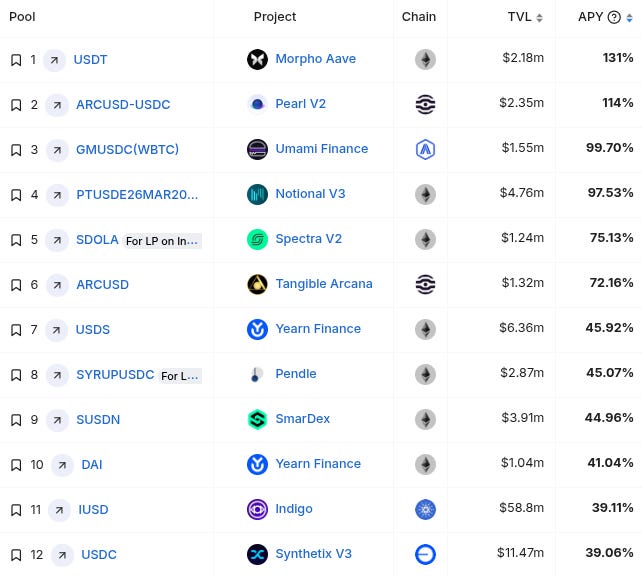Bookmark the ARCUSD-USDC pool
This screenshot has height=577, width=642.
point(16,105)
